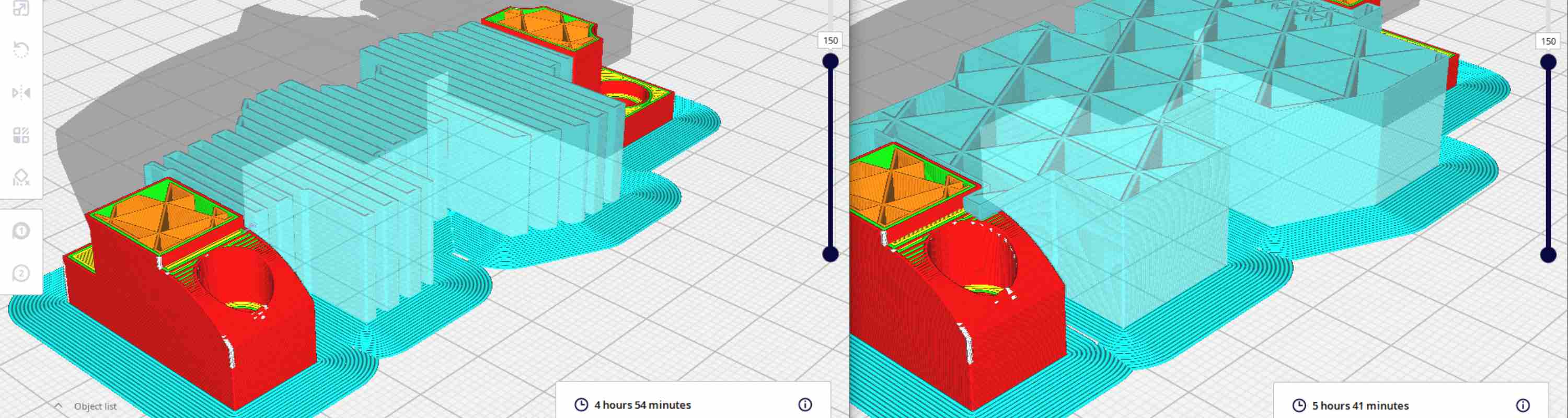Choose extruder 1 button
The height and width of the screenshot is (418, 1568).
coord(21,231)
